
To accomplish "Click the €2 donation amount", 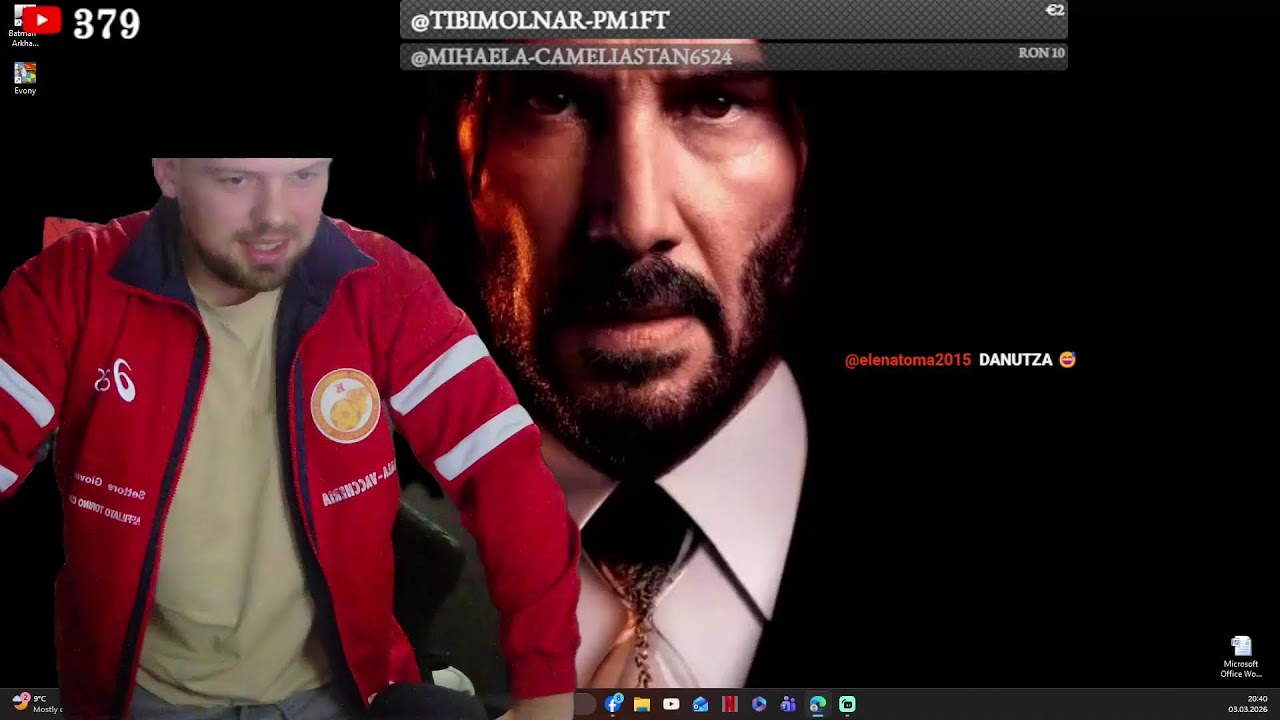I will [x=1055, y=10].
